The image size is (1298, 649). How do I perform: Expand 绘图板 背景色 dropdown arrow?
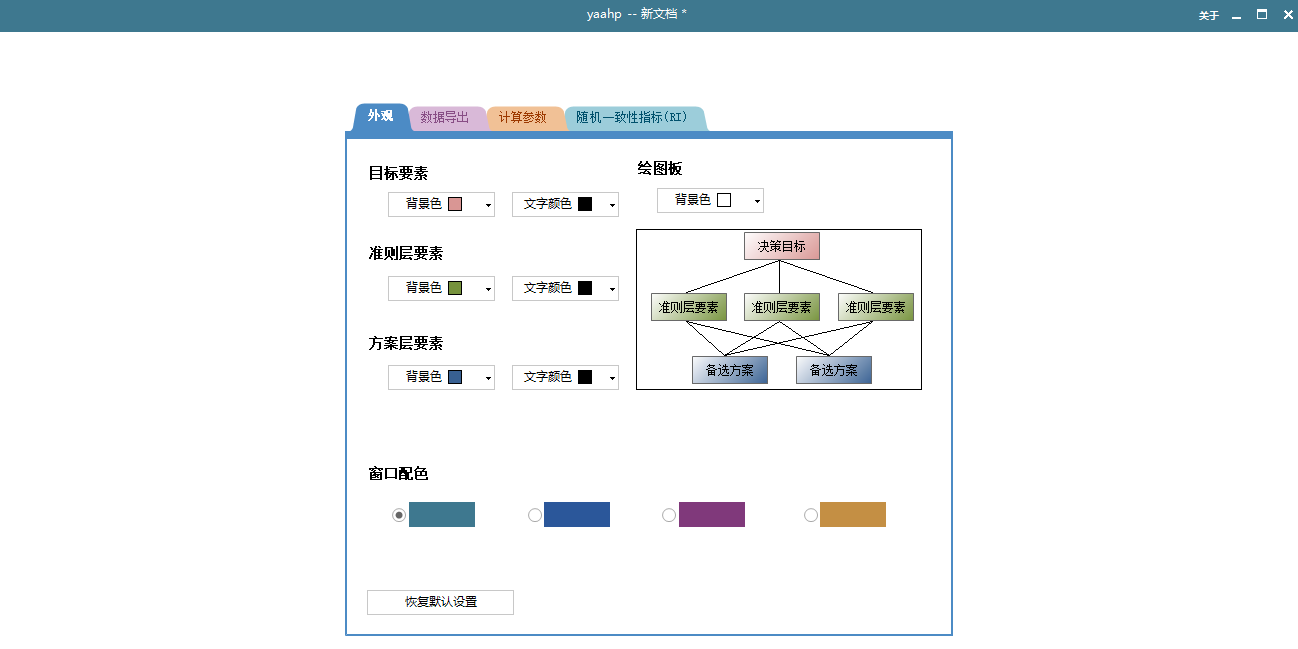(757, 201)
